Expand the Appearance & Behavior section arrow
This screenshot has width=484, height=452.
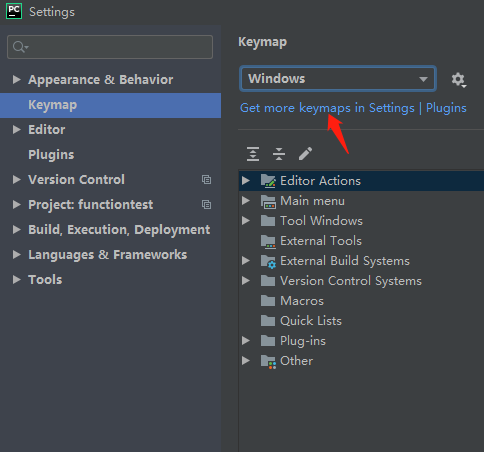[x=16, y=79]
